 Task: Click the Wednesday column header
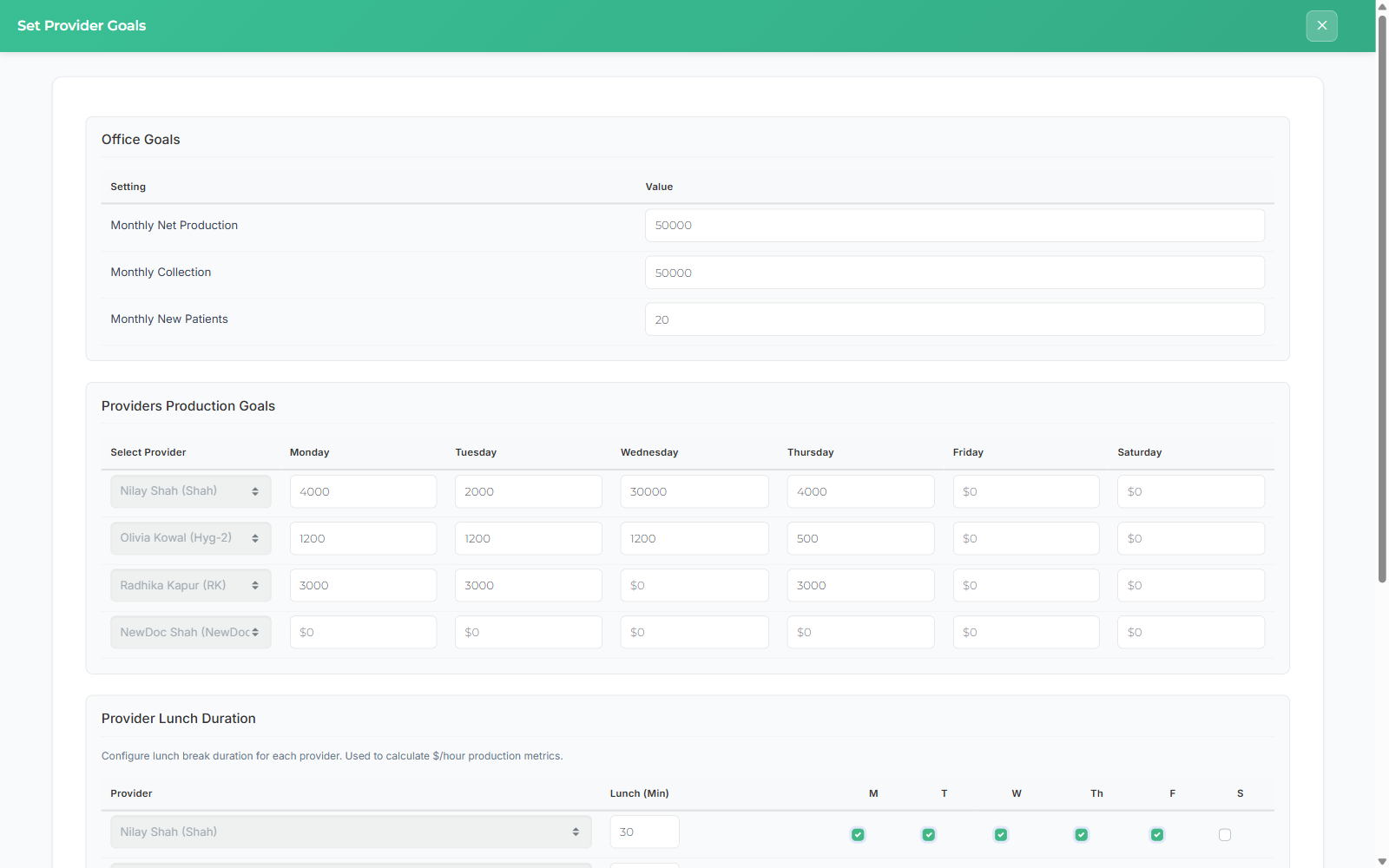pyautogui.click(x=649, y=452)
